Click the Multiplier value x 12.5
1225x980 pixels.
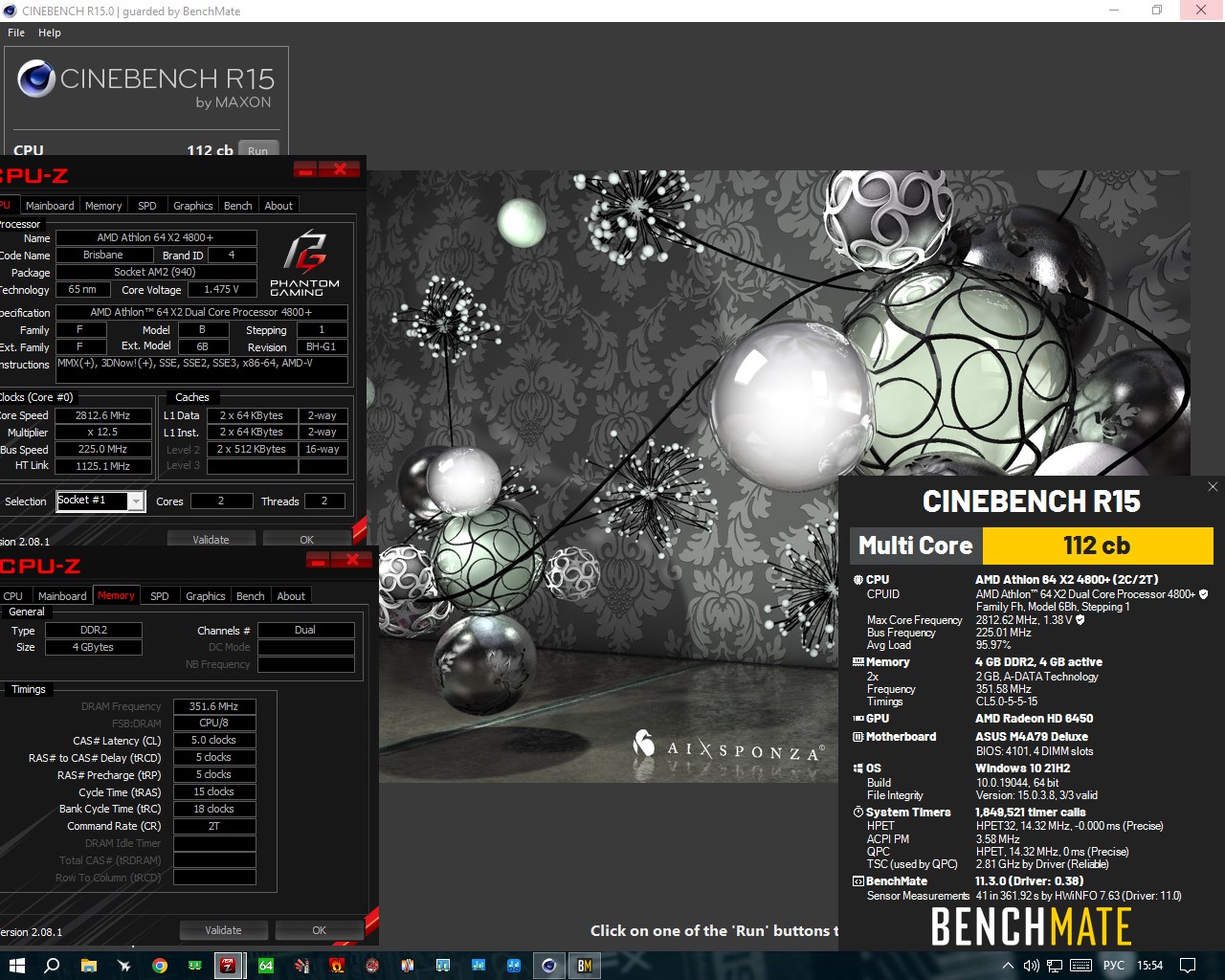pyautogui.click(x=103, y=433)
